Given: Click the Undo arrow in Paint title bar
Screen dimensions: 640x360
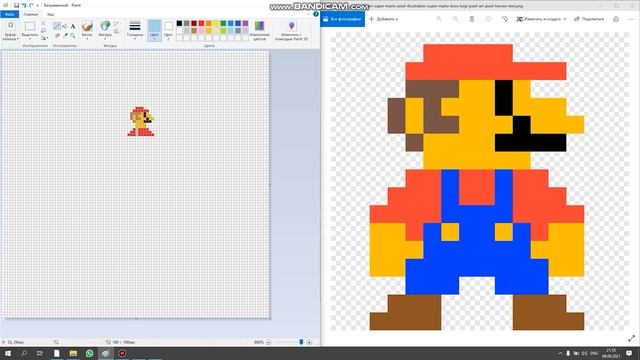Looking at the screenshot, I should 24,5.
